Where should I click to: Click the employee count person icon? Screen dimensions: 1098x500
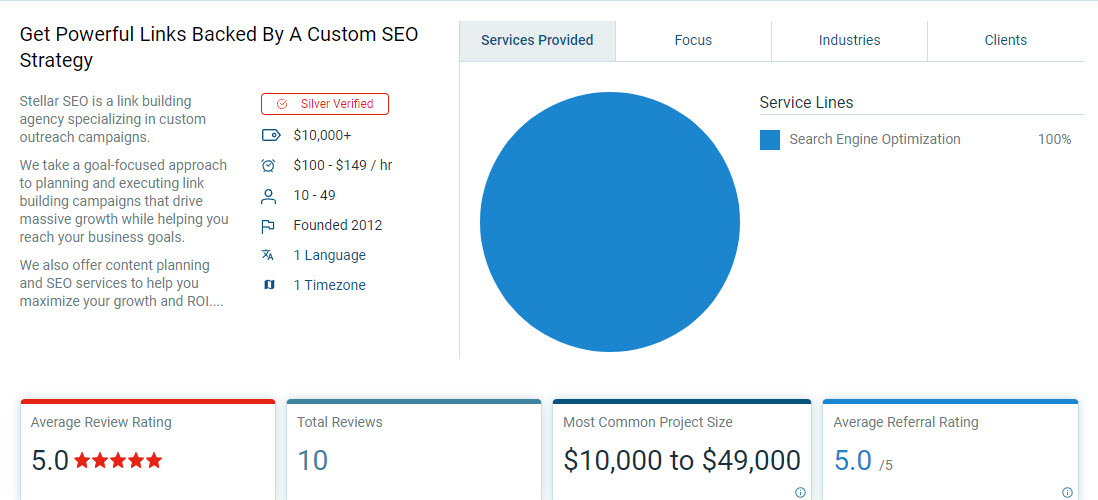(x=268, y=195)
